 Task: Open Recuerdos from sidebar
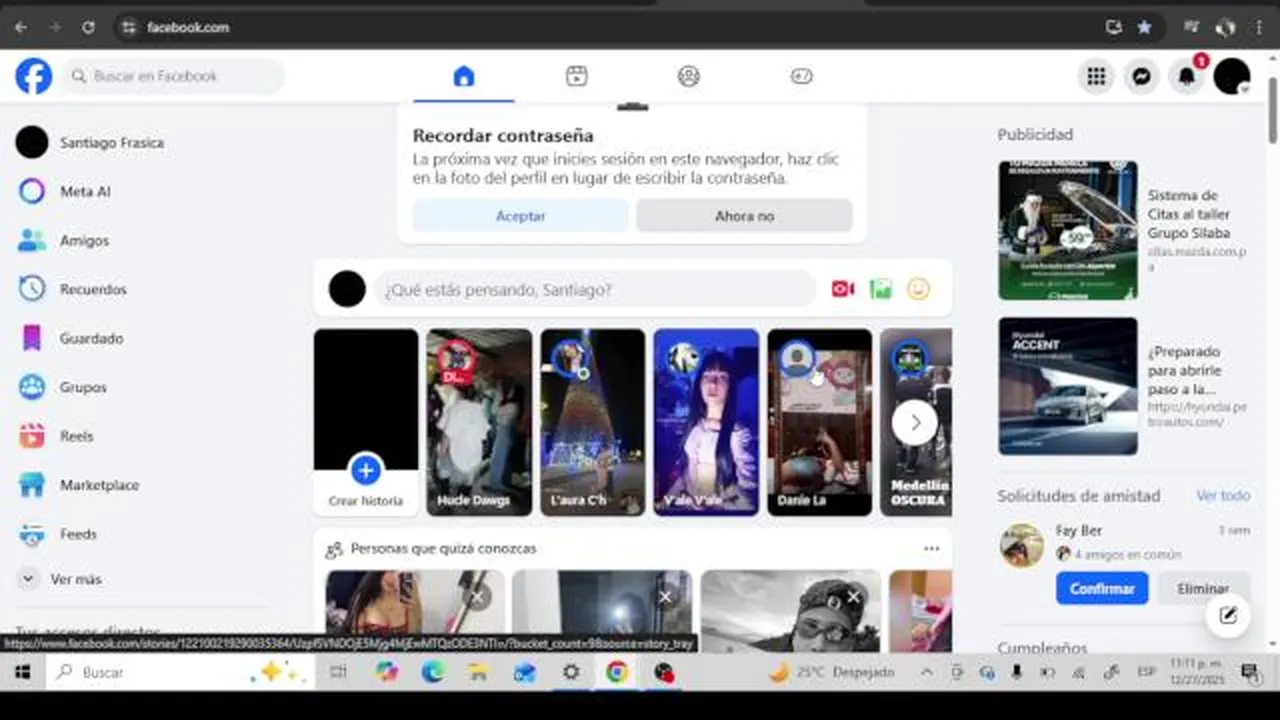pyautogui.click(x=93, y=289)
